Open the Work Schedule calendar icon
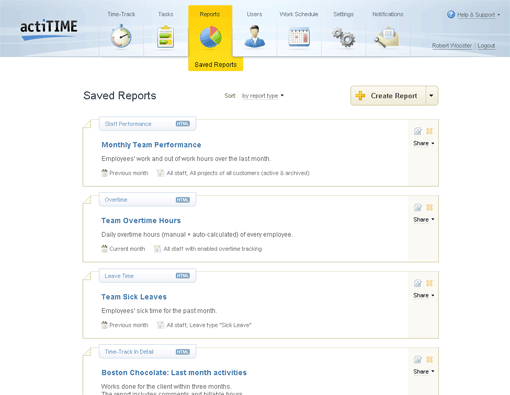The width and height of the screenshot is (510, 395). click(299, 37)
